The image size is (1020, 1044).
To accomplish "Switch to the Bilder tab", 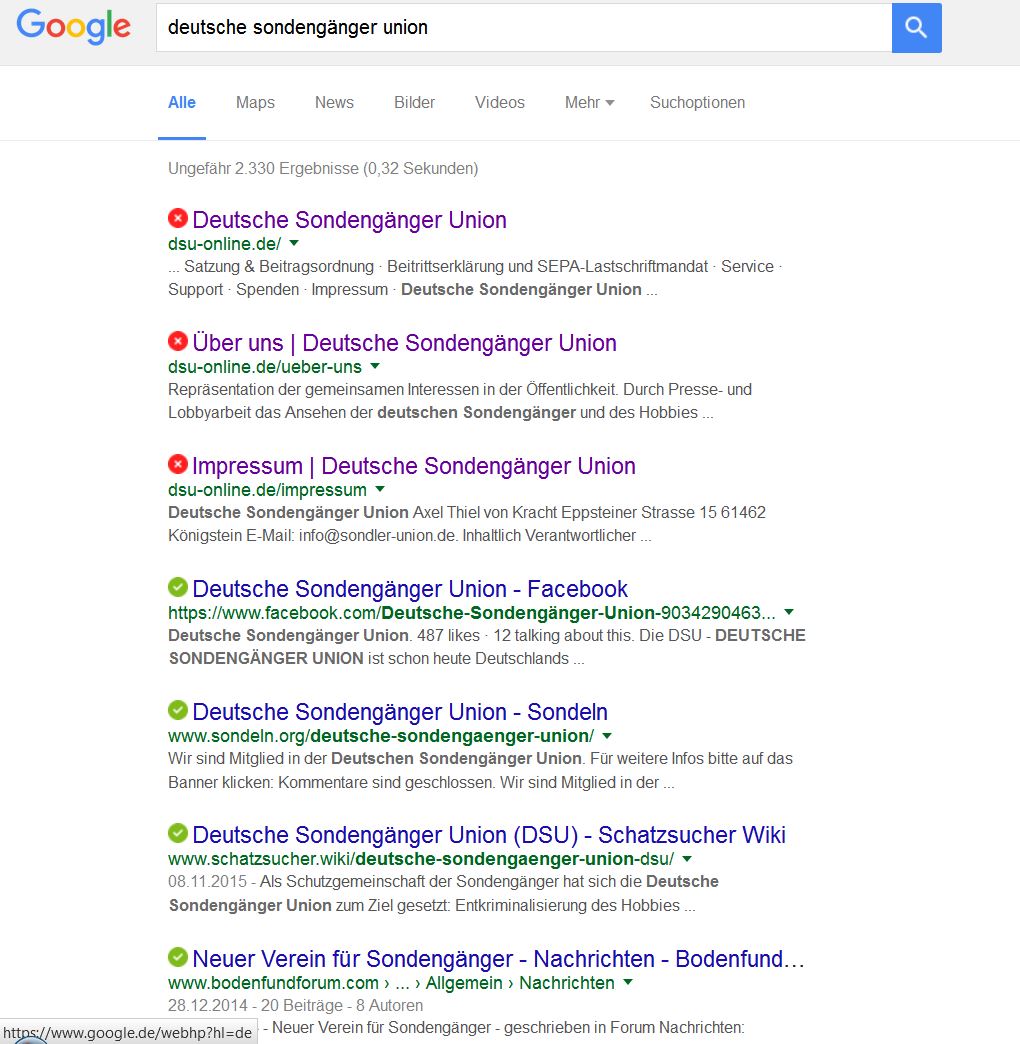I will (x=414, y=102).
